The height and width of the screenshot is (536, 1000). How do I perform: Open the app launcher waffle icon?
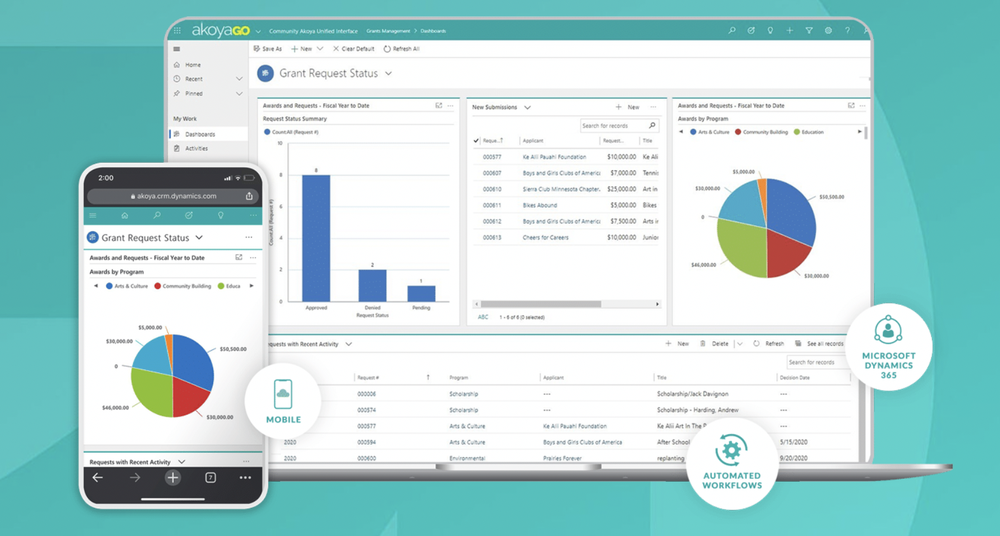pyautogui.click(x=177, y=31)
